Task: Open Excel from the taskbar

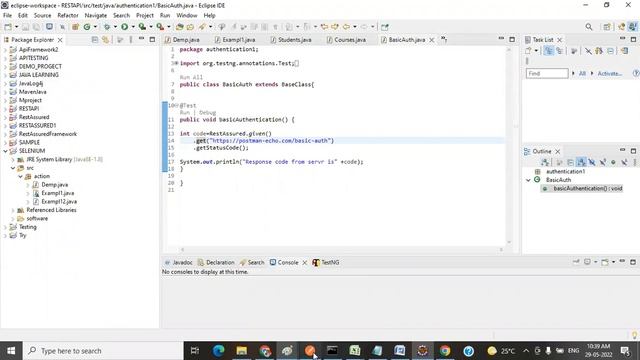Action: 355,351
